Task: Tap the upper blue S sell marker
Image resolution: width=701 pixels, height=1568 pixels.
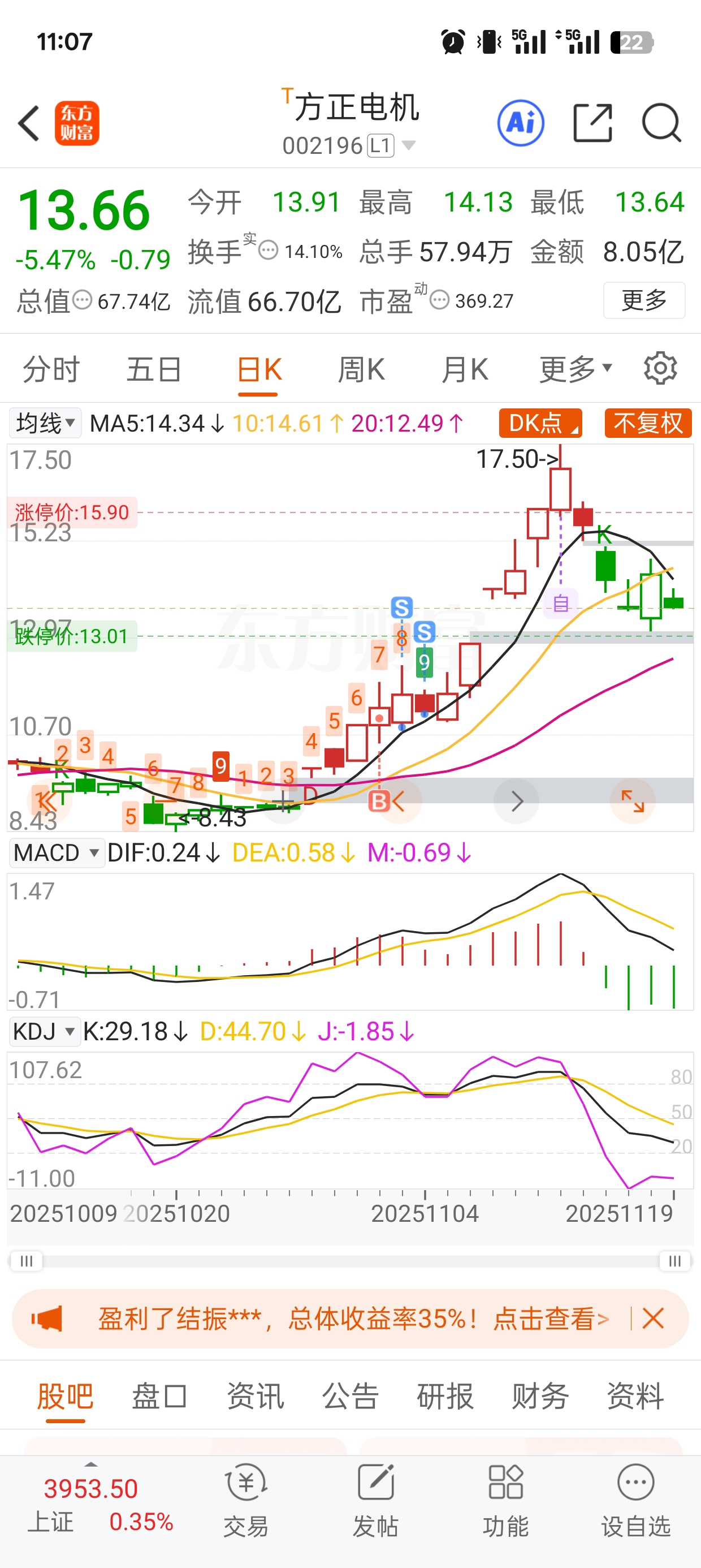Action: tap(401, 608)
